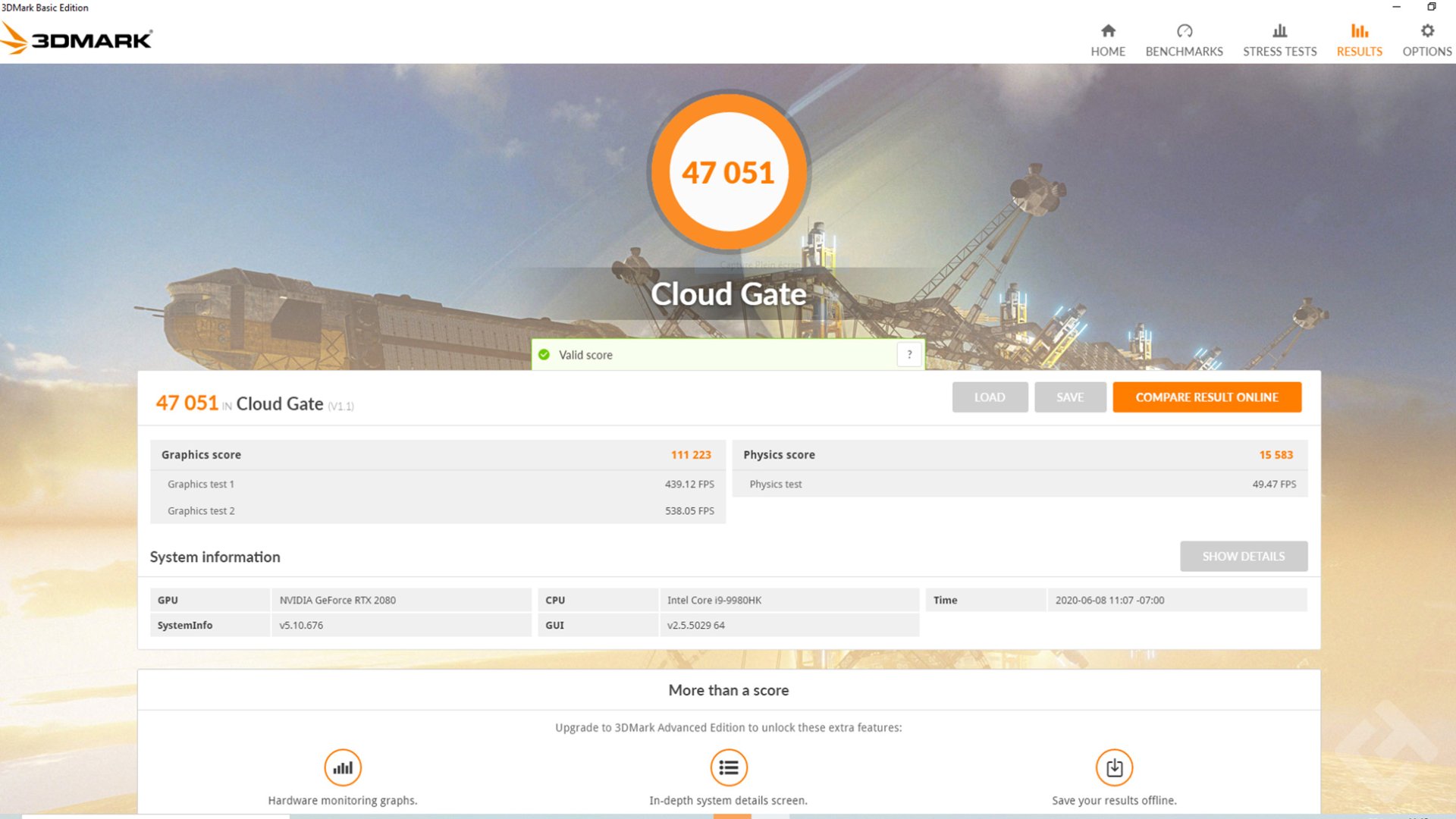
Task: Open the OPTIONS tab label
Action: pyautogui.click(x=1427, y=52)
